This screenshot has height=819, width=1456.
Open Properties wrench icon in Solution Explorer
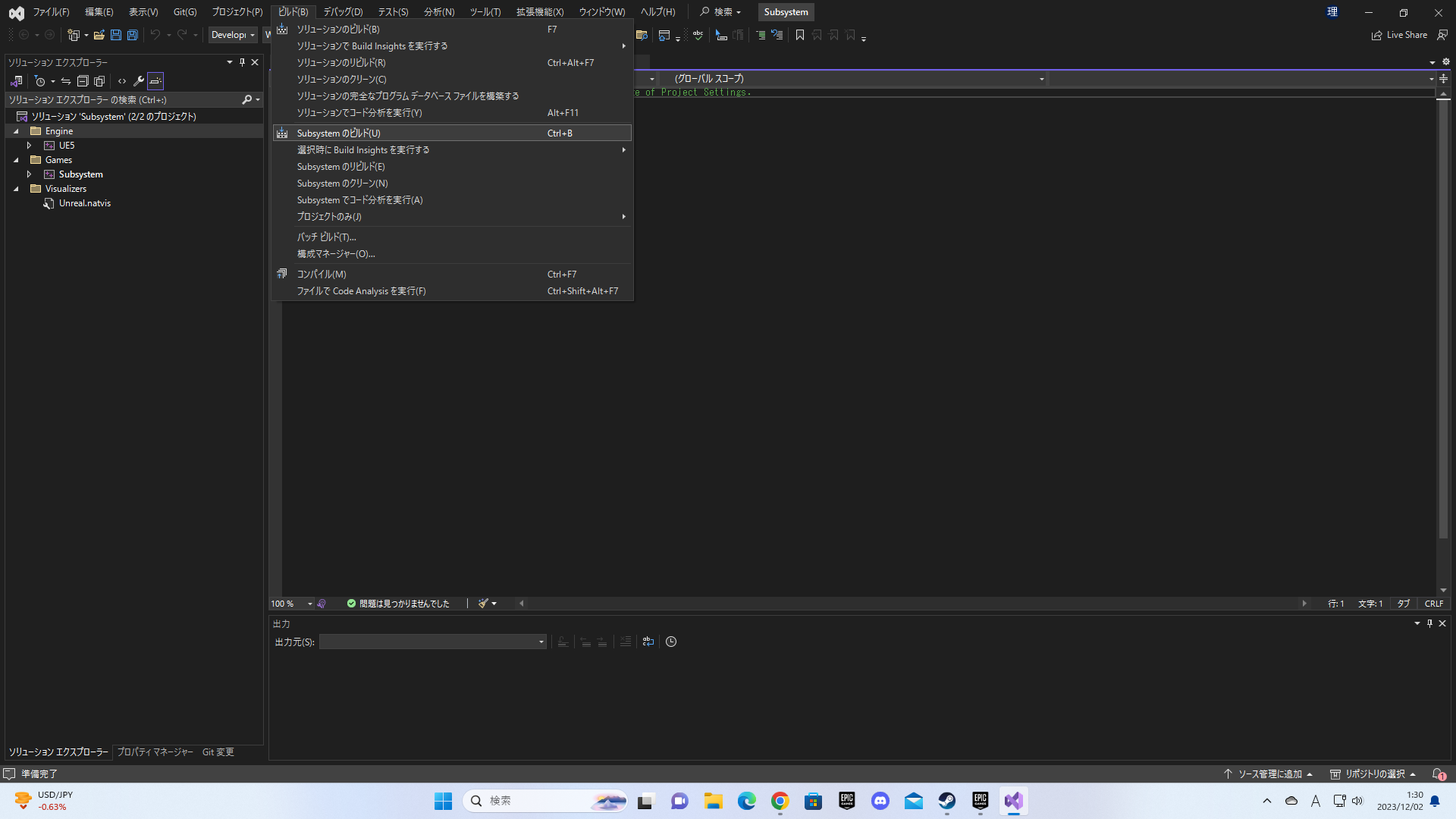click(x=138, y=81)
